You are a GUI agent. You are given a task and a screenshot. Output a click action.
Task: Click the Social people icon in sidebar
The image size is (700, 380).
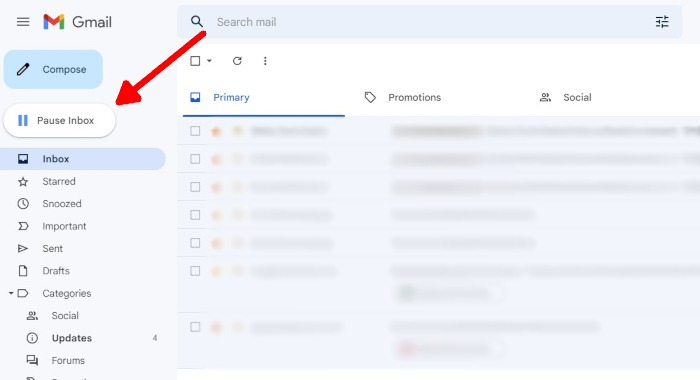pyautogui.click(x=32, y=316)
